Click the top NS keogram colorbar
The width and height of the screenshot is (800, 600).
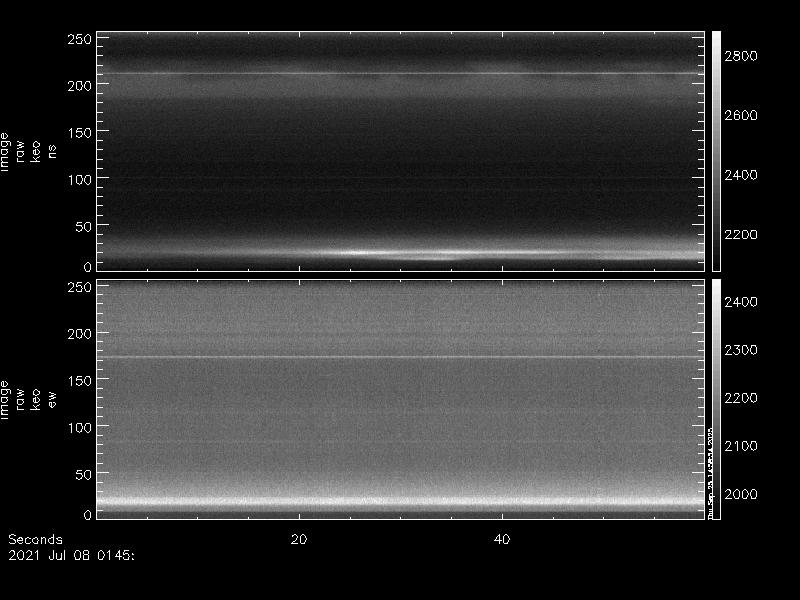pyautogui.click(x=716, y=150)
